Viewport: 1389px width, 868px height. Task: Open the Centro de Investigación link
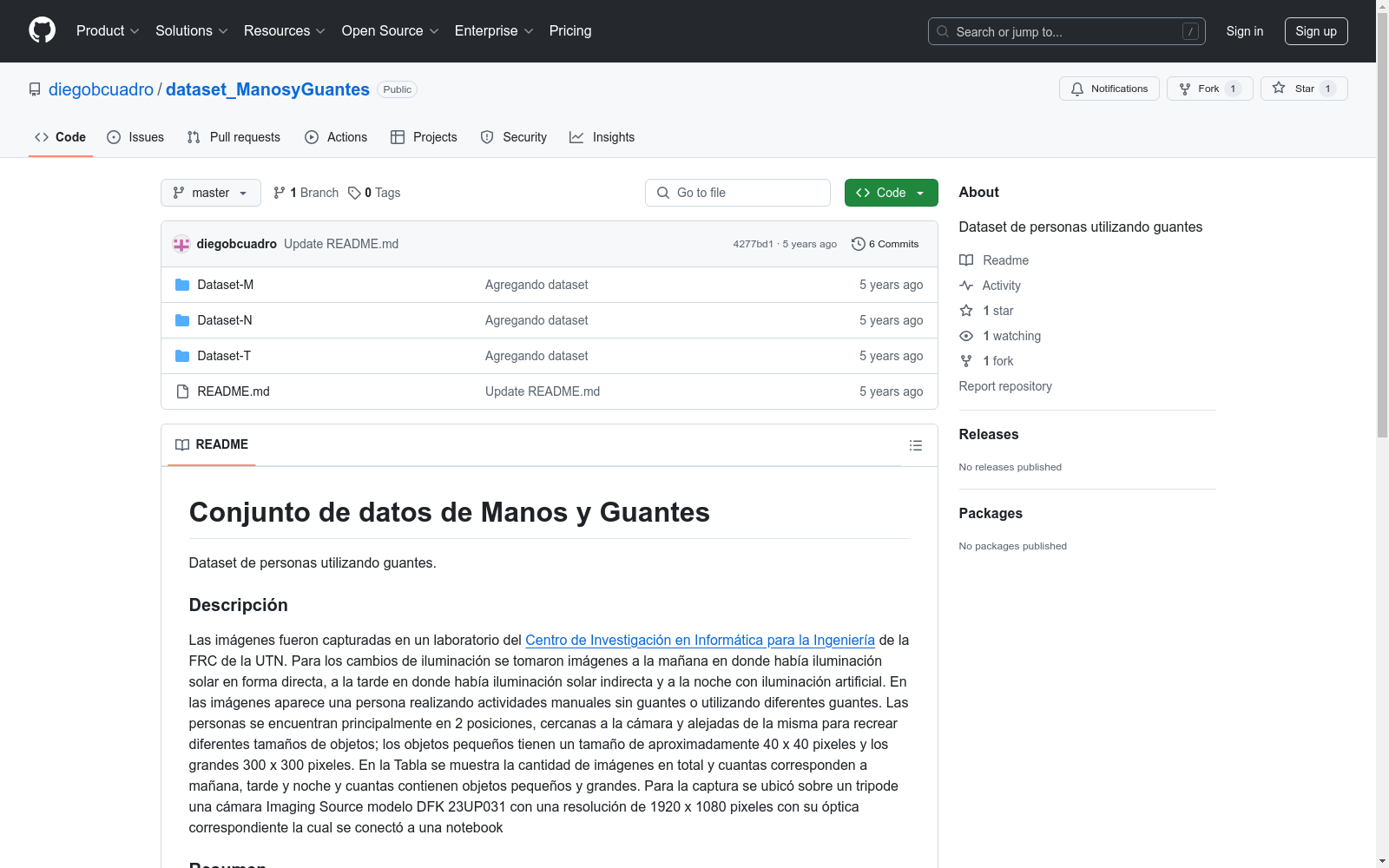click(x=700, y=640)
